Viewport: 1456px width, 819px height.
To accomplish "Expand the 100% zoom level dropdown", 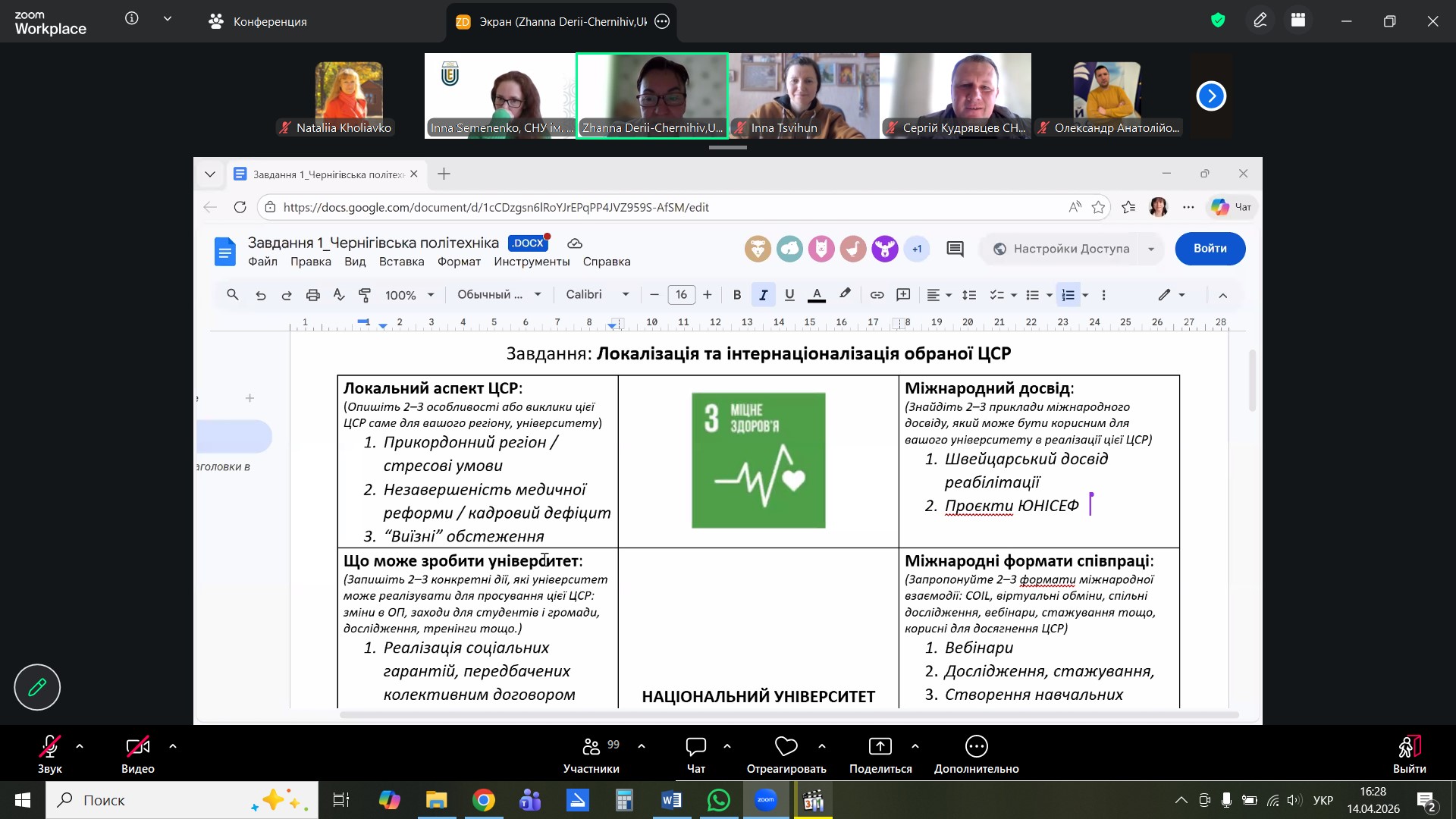I will click(409, 295).
